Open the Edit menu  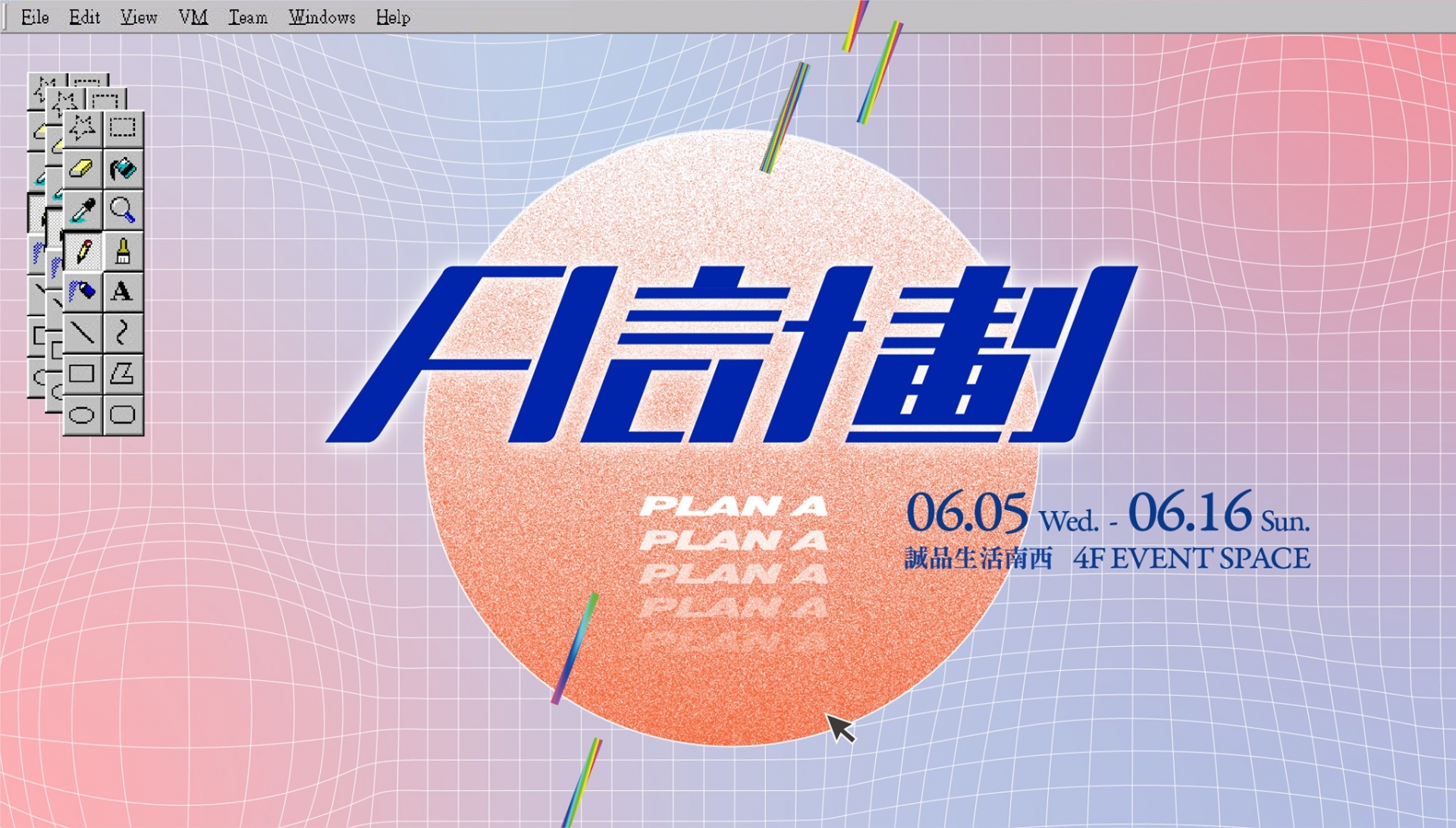tap(84, 17)
